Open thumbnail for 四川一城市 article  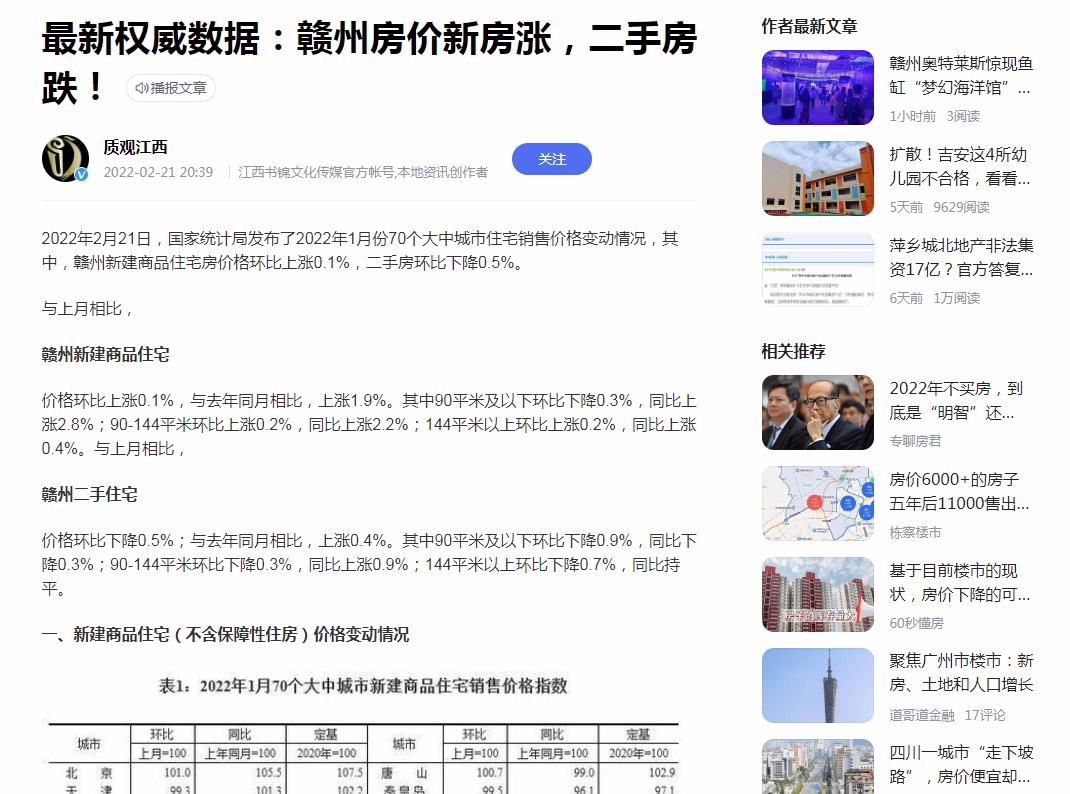(x=818, y=767)
